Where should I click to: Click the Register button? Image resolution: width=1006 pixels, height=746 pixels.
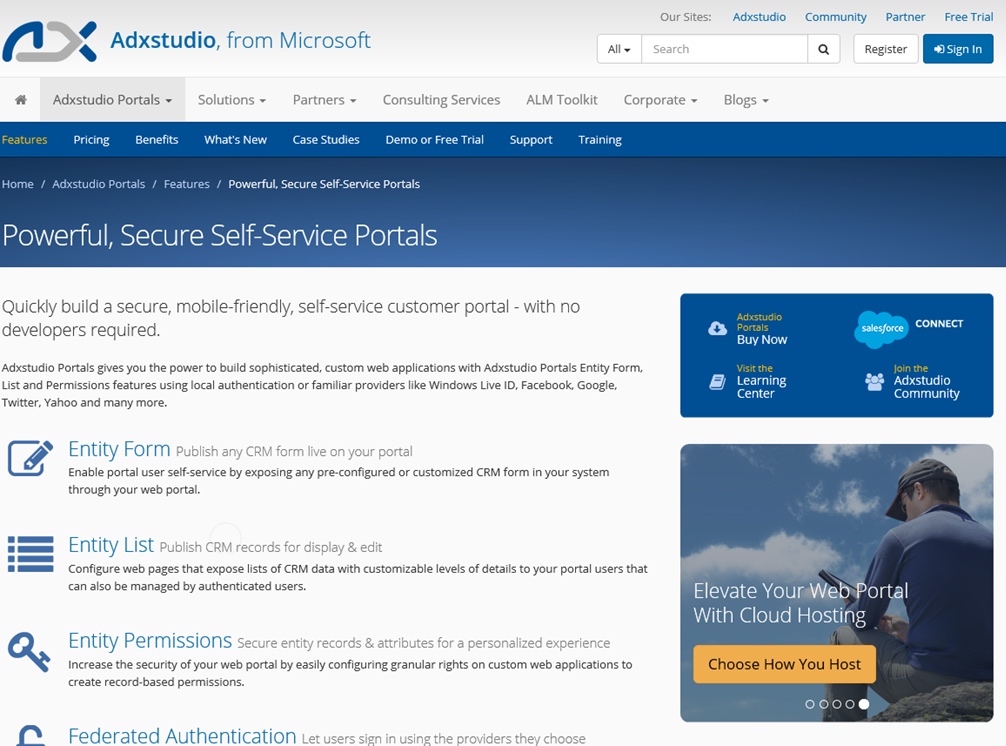(885, 48)
